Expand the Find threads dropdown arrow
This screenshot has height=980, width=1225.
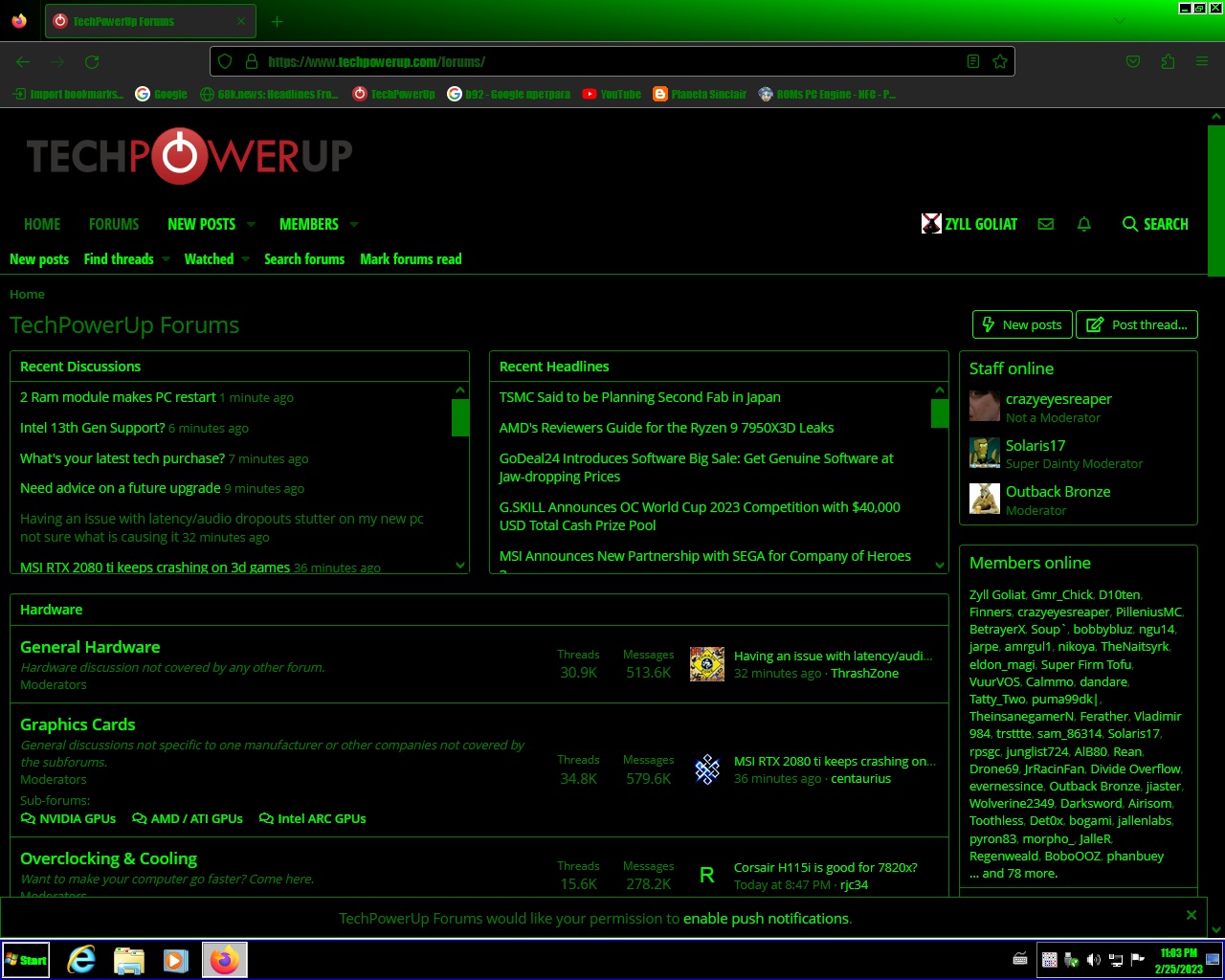[166, 259]
